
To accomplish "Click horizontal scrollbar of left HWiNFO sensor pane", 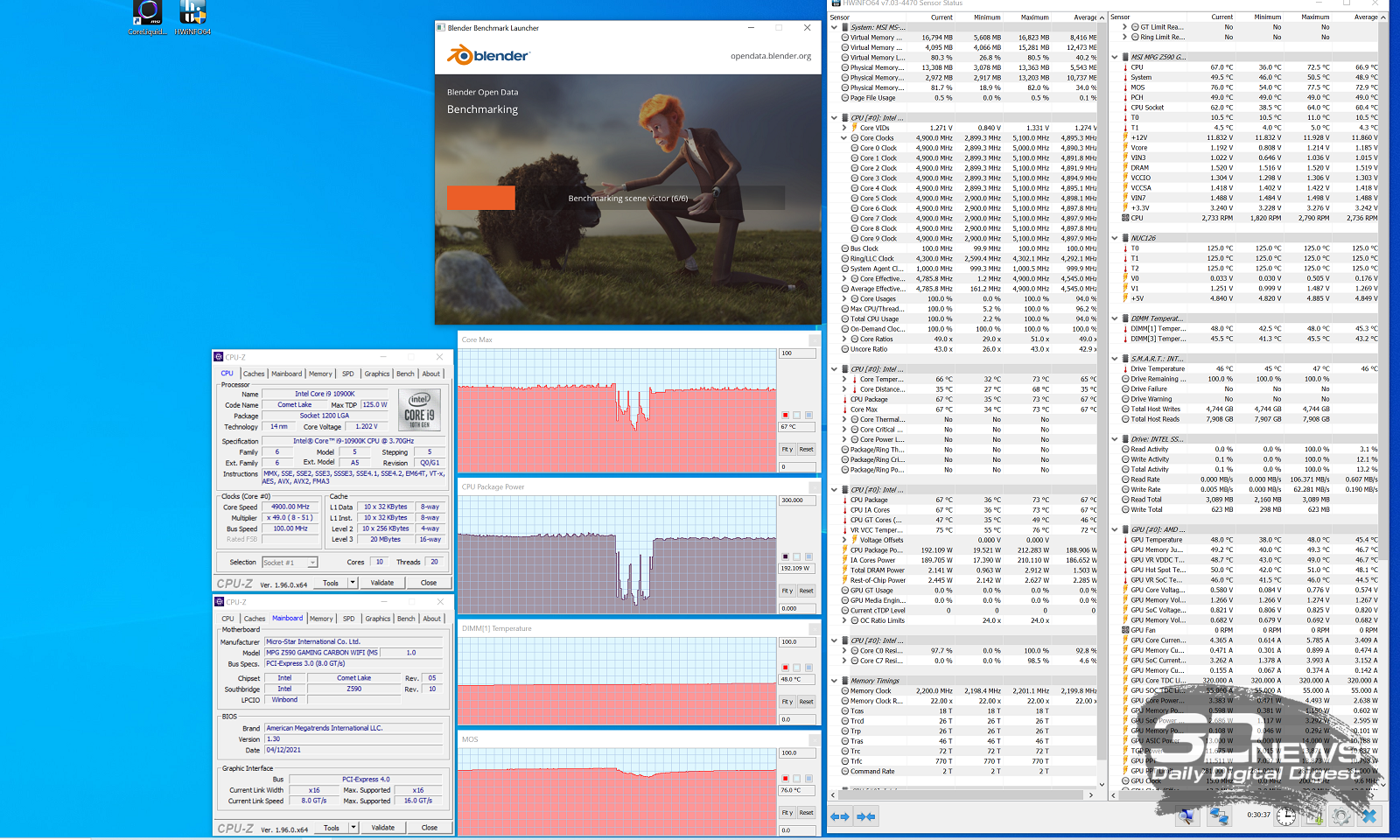I will (962, 795).
